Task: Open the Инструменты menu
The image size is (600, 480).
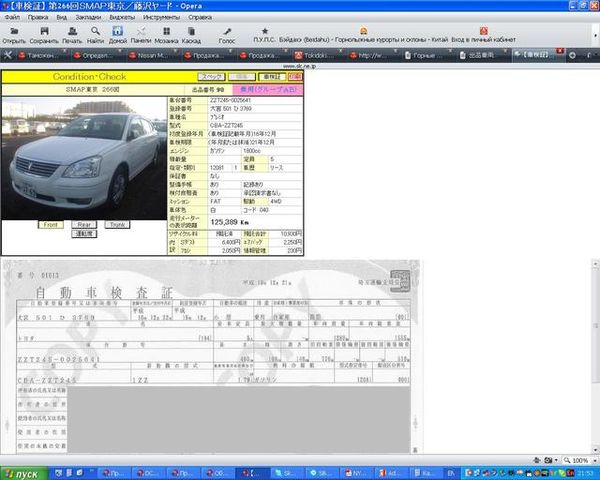Action: tap(161, 17)
